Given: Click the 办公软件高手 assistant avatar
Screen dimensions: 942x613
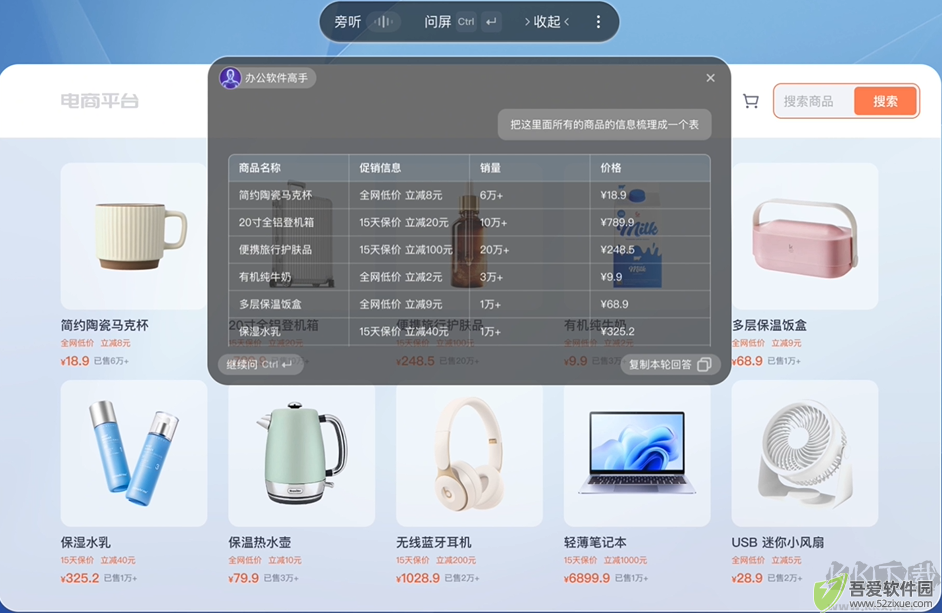Looking at the screenshot, I should pos(230,78).
